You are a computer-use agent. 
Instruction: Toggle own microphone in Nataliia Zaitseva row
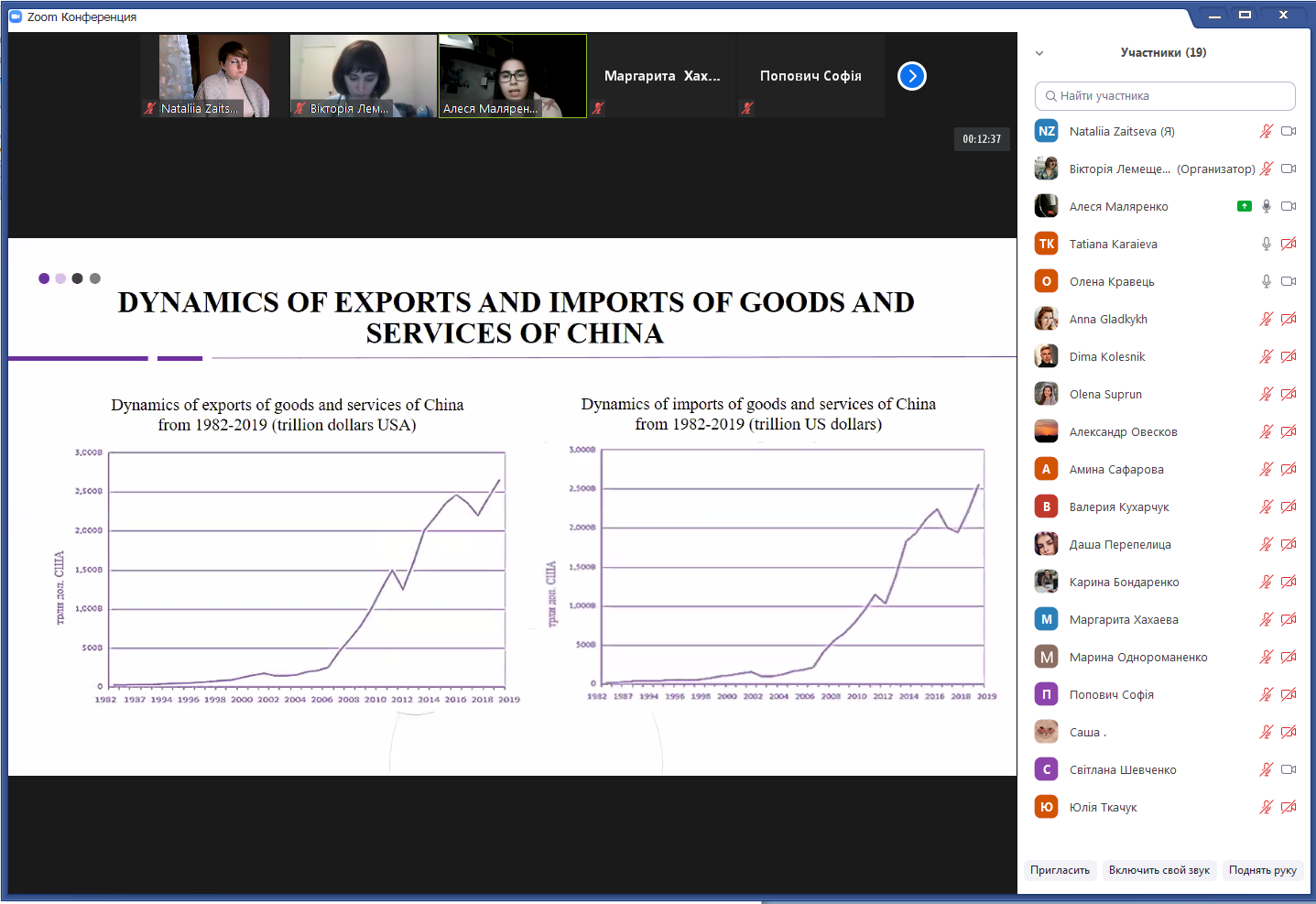[x=1266, y=131]
